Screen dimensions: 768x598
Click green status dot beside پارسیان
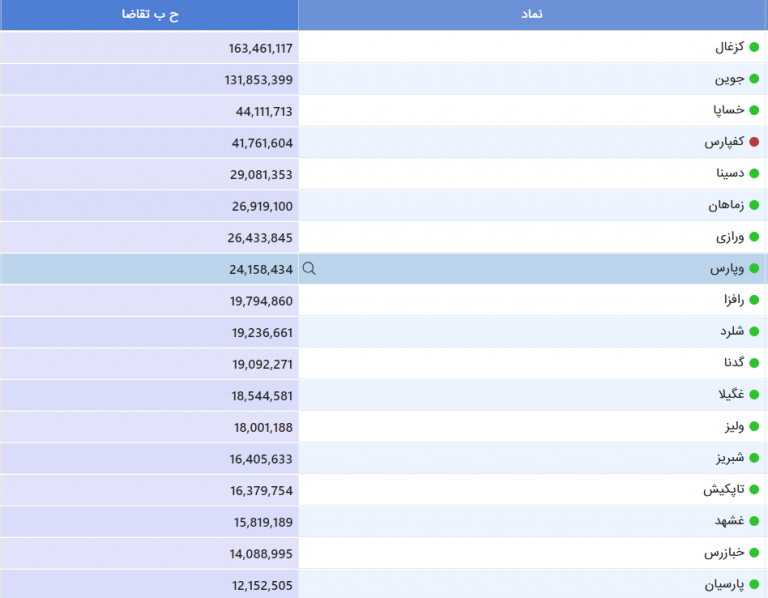(754, 584)
